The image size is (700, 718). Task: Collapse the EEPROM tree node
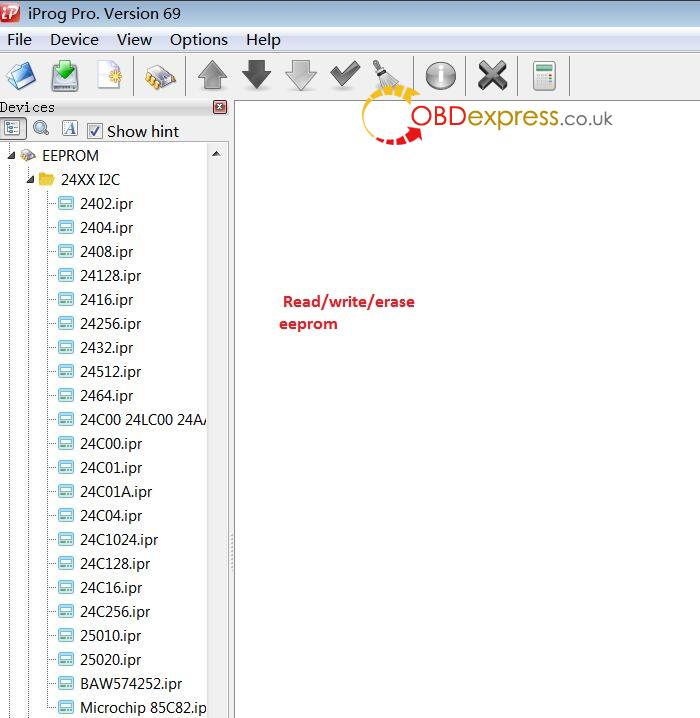pyautogui.click(x=12, y=155)
